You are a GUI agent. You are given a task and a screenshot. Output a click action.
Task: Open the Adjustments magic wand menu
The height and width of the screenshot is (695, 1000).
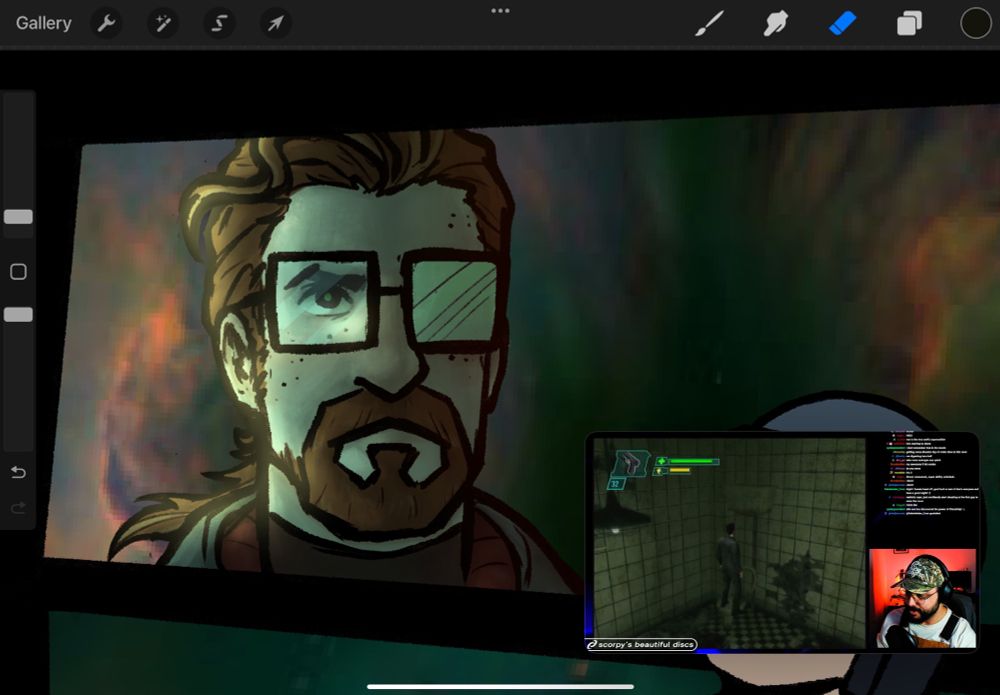[163, 24]
